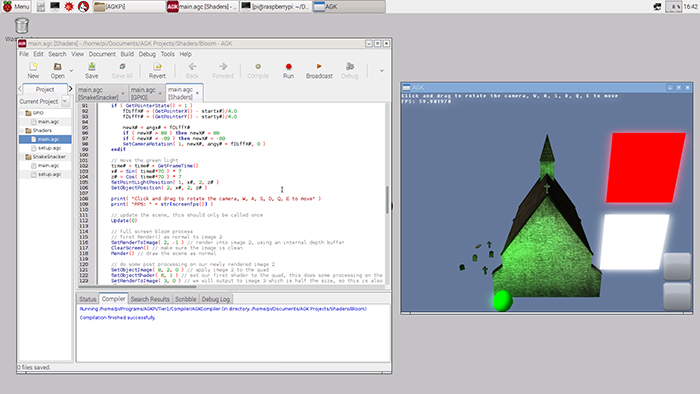Click the editor vertical scrollbar thumb
Image resolution: width=700 pixels, height=394 pixels.
[x=387, y=199]
